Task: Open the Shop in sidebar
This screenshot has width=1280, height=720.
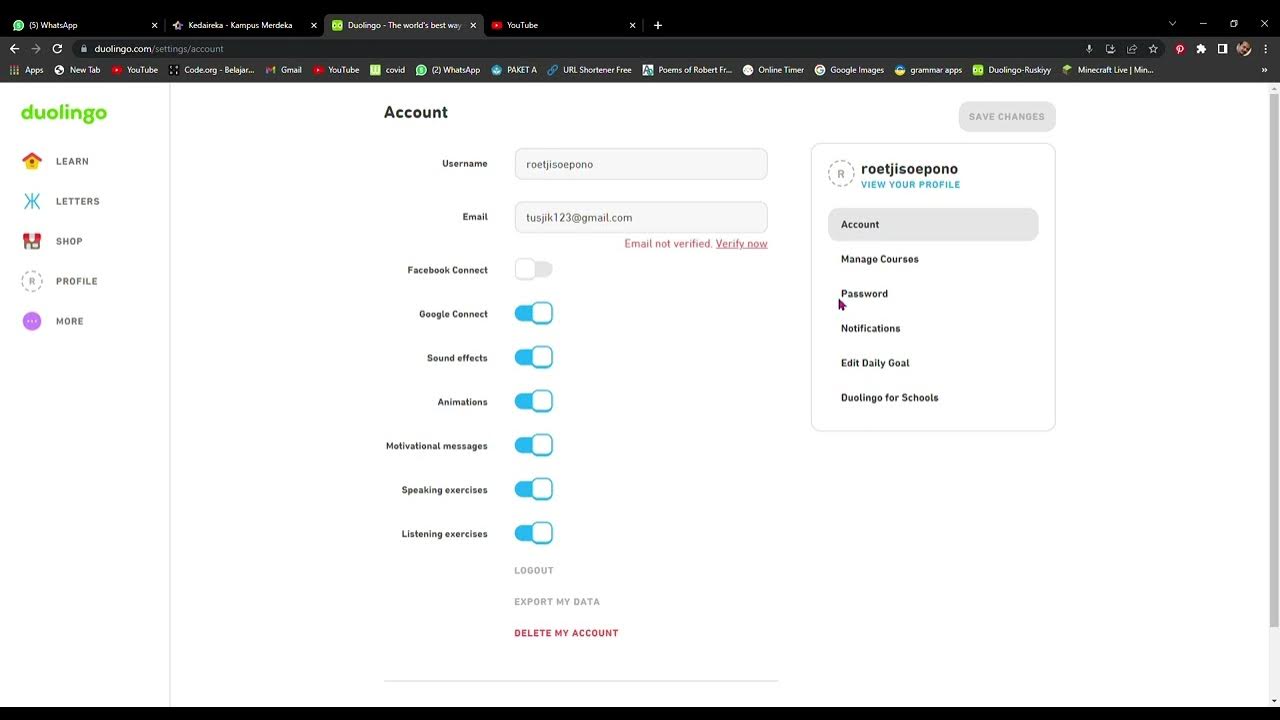Action: (x=53, y=241)
